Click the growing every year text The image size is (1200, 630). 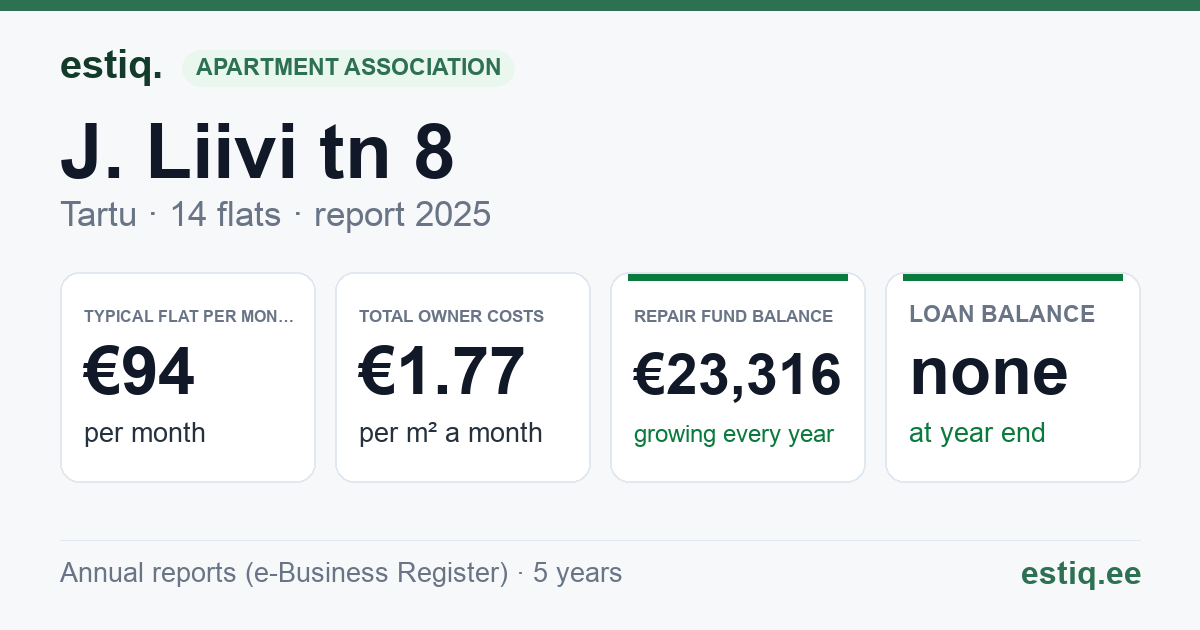pyautogui.click(x=734, y=435)
